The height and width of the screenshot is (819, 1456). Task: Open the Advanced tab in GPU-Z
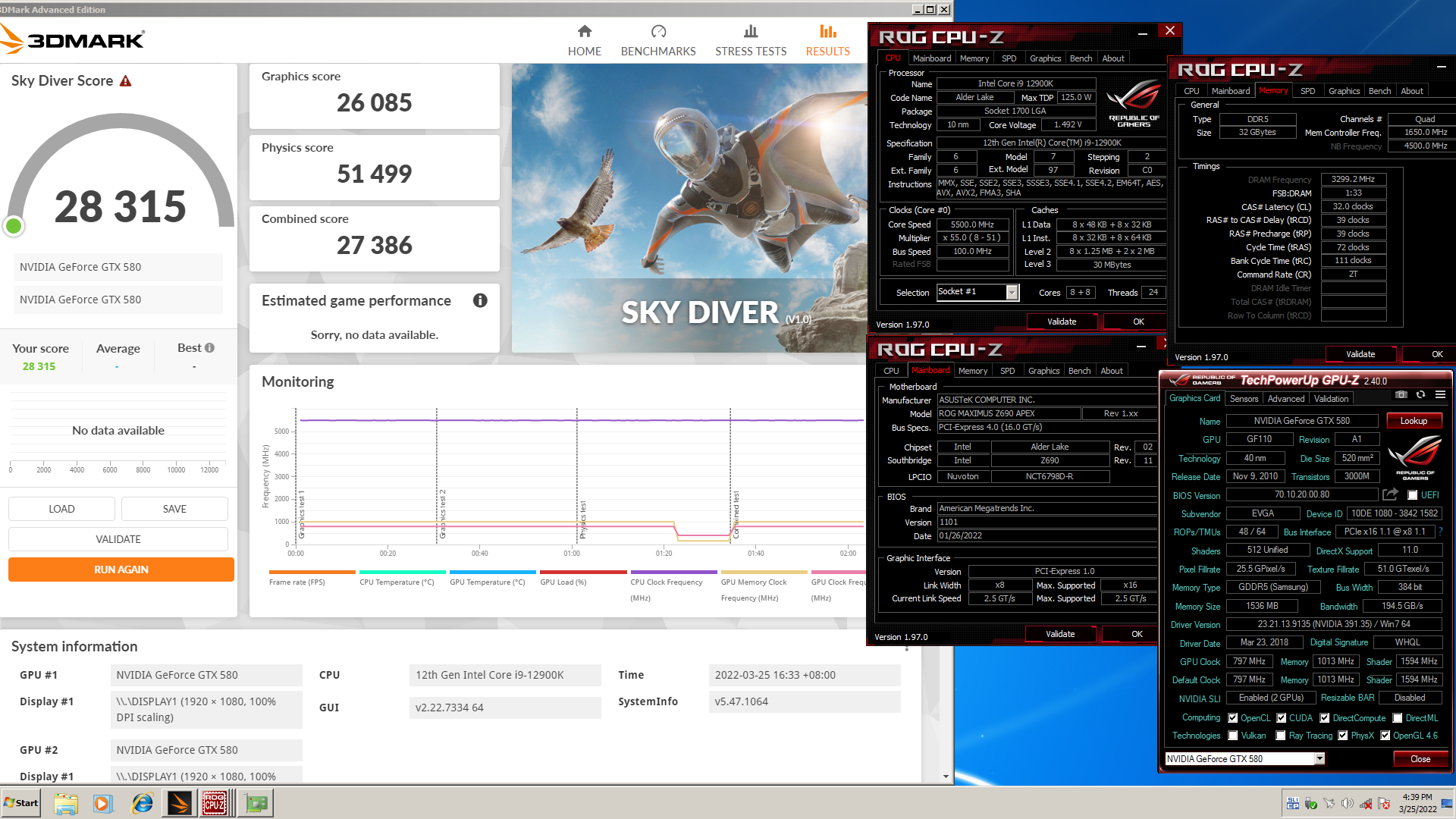pyautogui.click(x=1286, y=399)
